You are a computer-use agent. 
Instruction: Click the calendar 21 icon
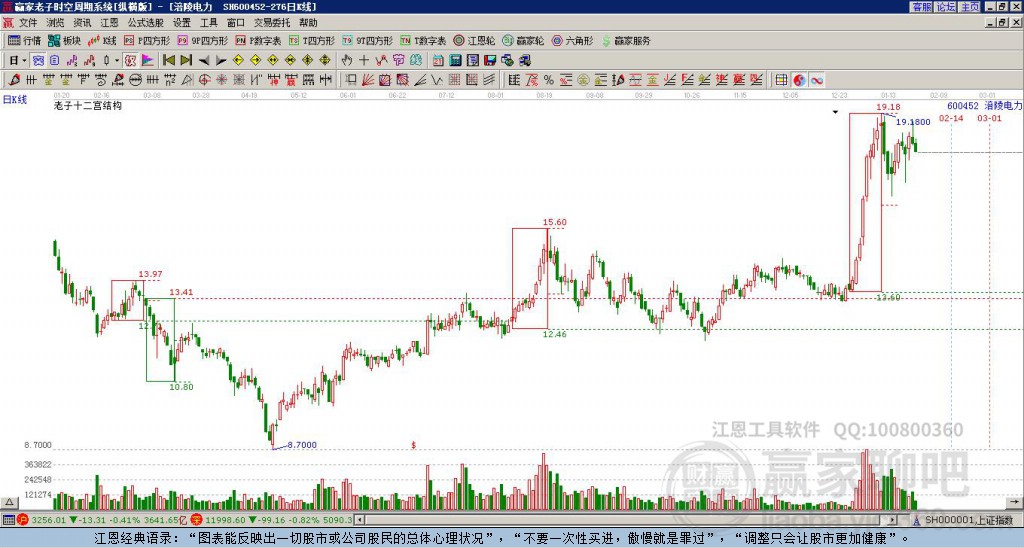[438, 61]
